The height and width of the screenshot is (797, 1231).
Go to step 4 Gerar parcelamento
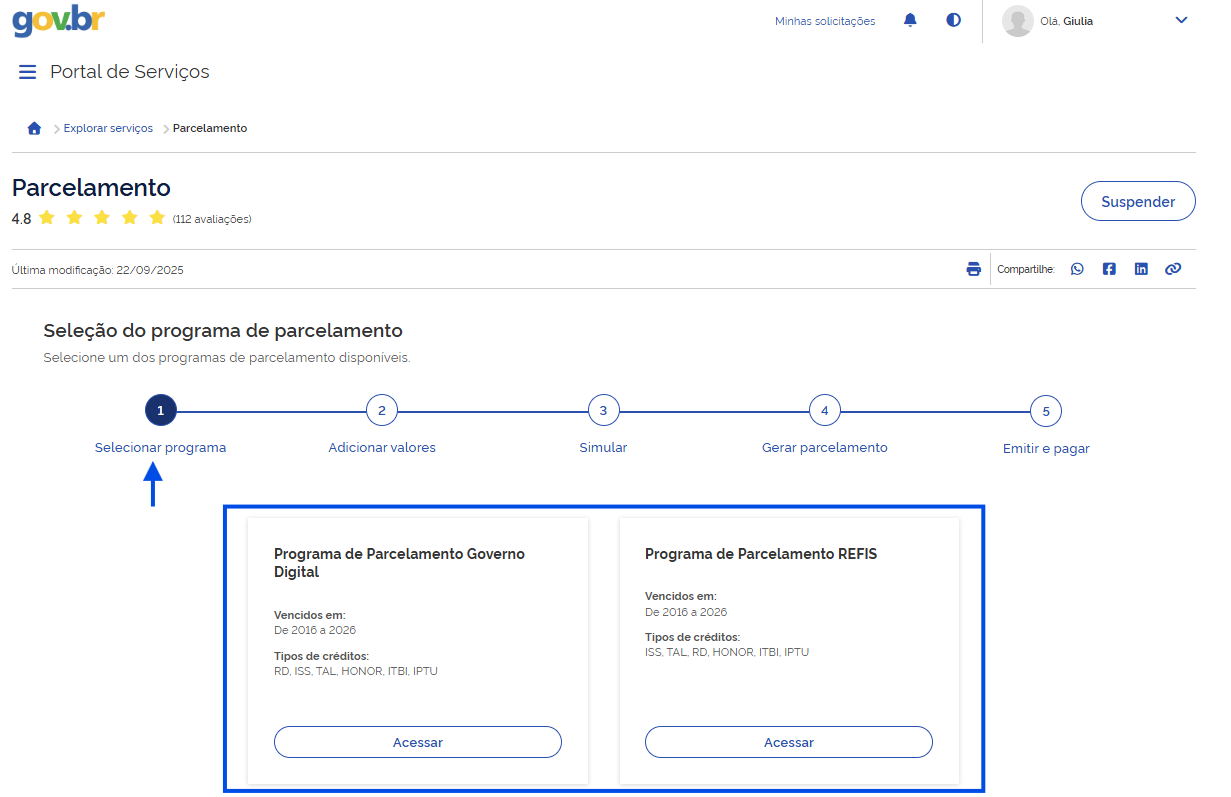(825, 410)
